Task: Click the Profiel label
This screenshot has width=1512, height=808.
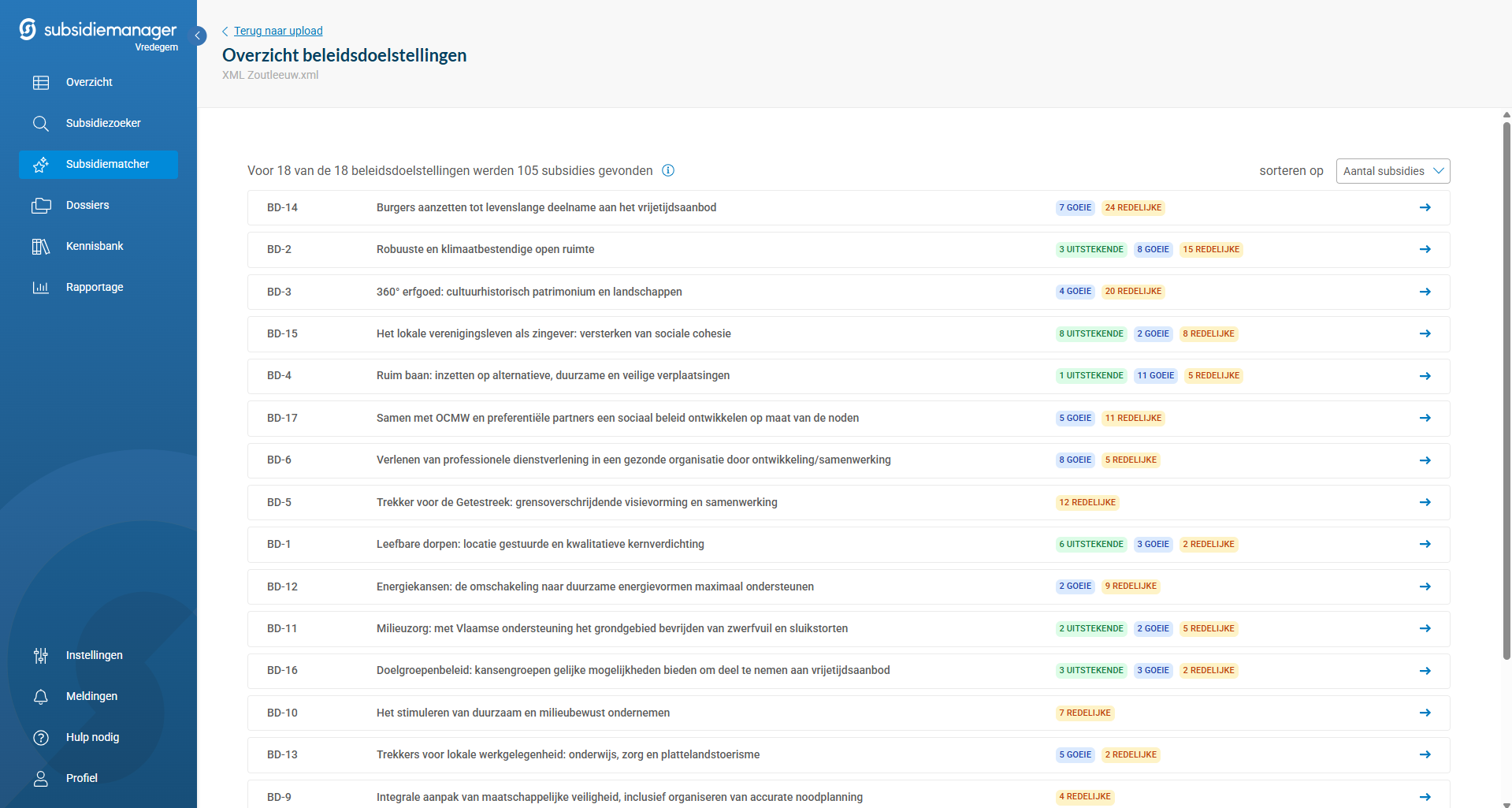Action: (82, 778)
